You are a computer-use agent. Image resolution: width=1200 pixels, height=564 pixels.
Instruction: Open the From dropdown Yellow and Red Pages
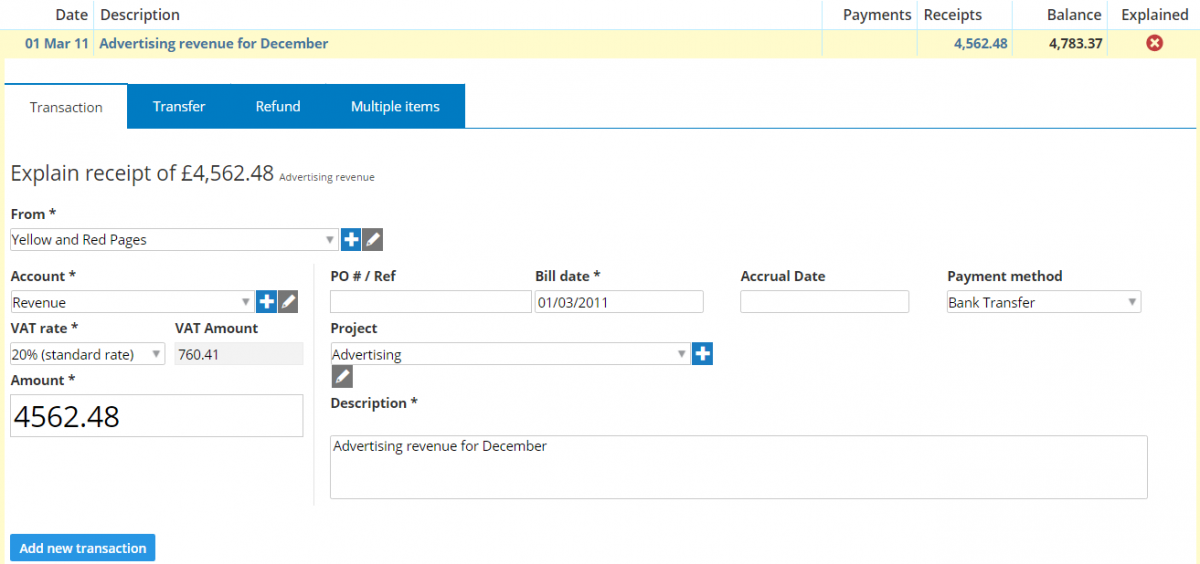tap(174, 239)
